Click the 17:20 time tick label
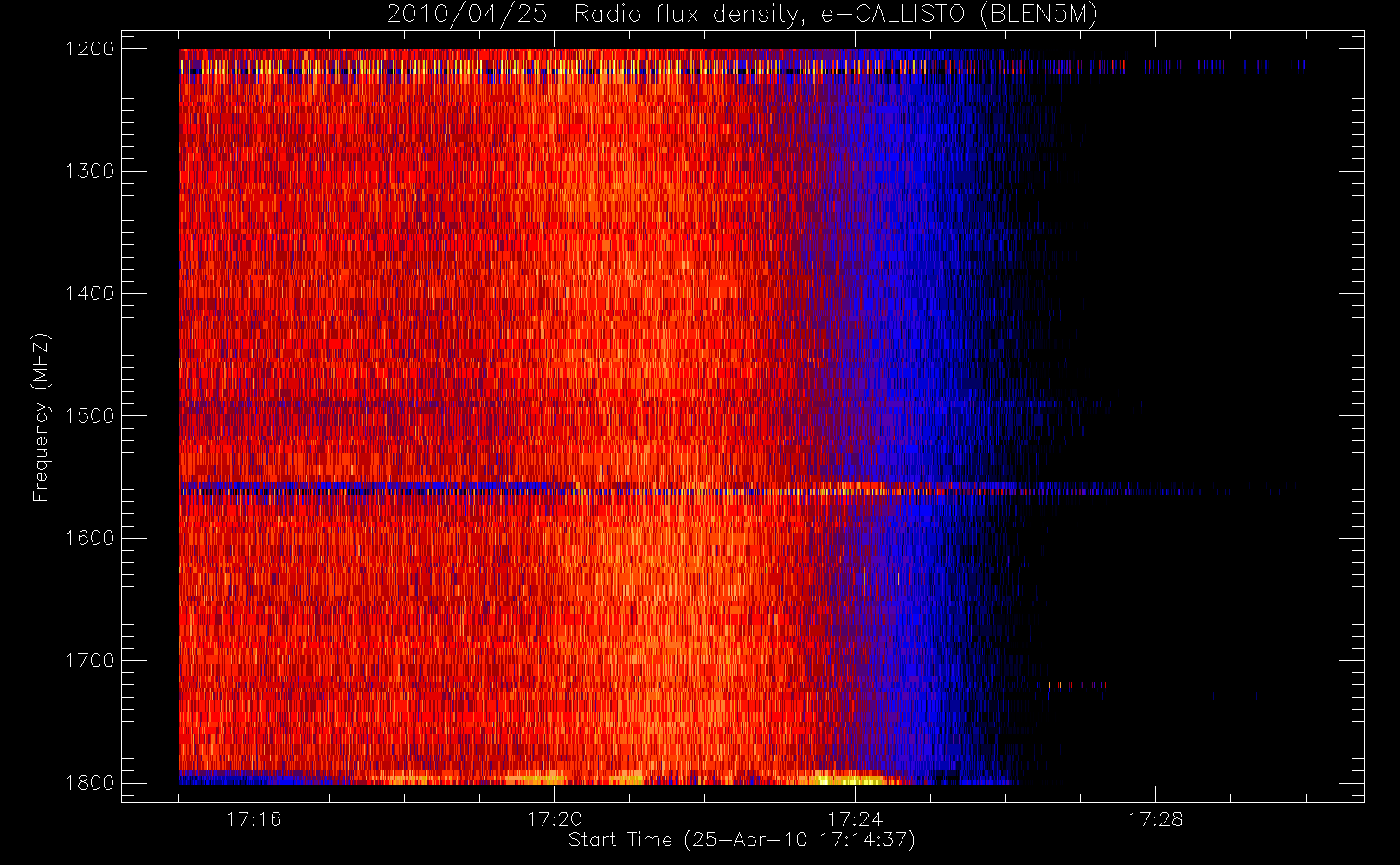 tap(555, 819)
